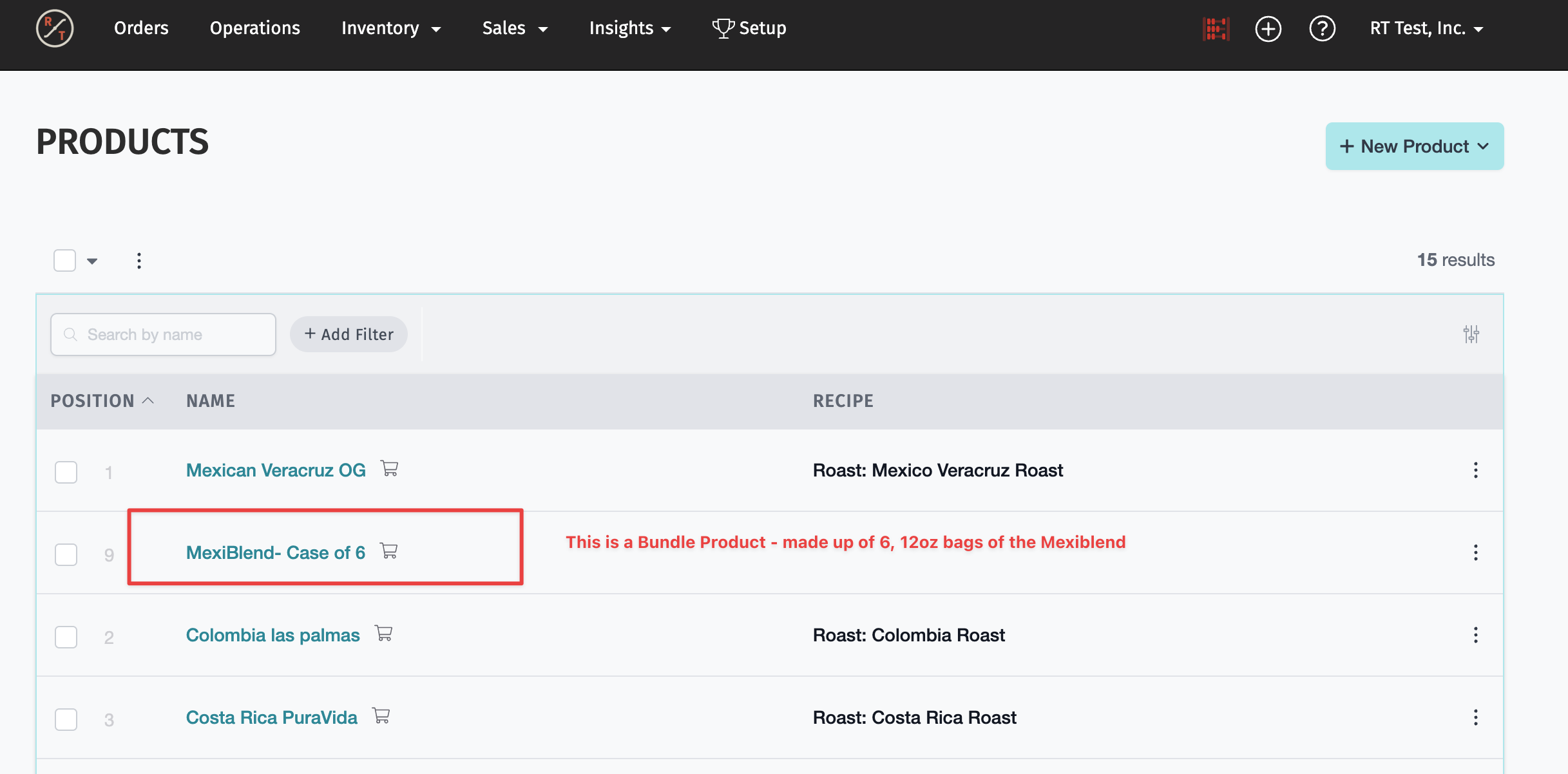Screen dimensions: 1568x774
Task: Check the Colombia las palmas row checkbox
Action: click(66, 637)
